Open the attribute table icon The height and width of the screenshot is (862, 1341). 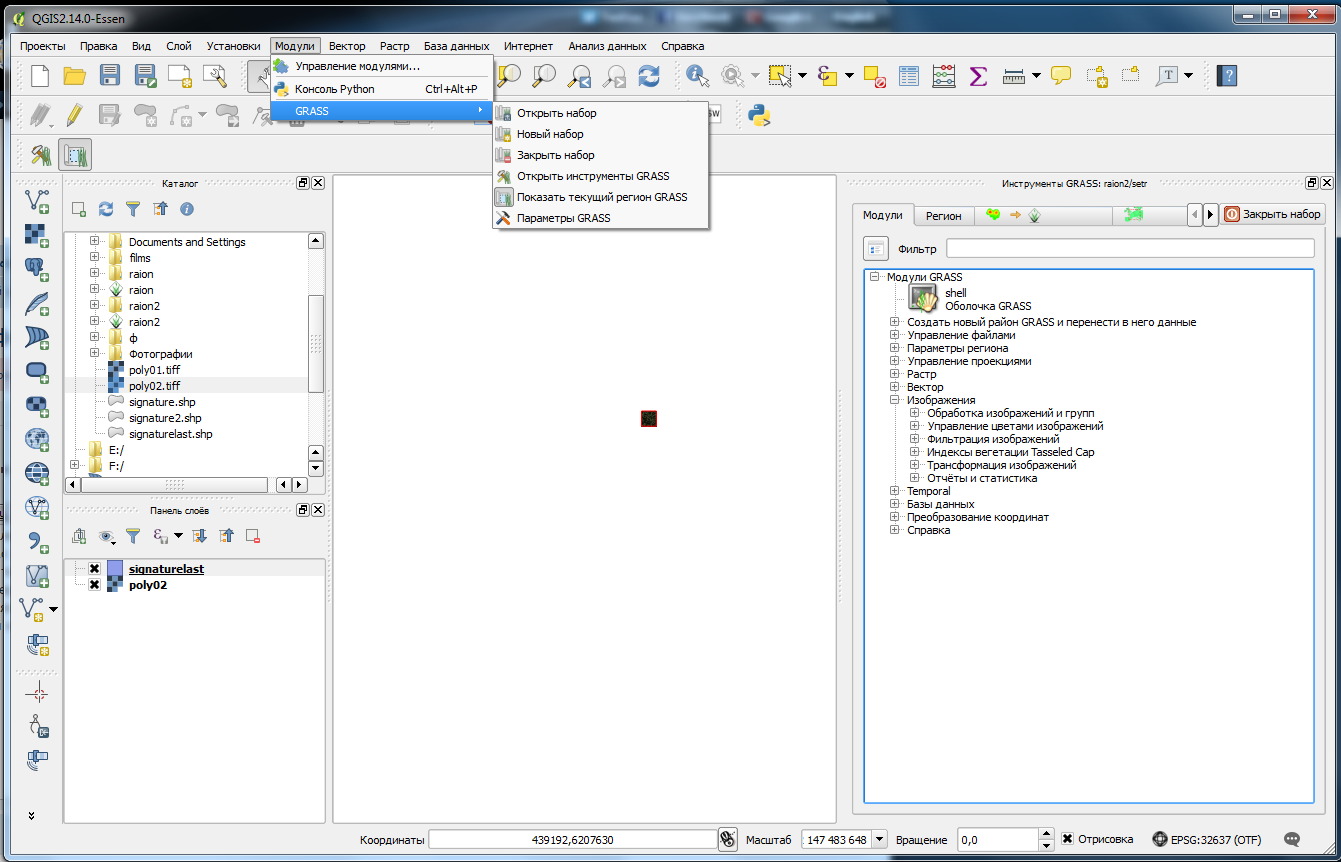point(909,76)
